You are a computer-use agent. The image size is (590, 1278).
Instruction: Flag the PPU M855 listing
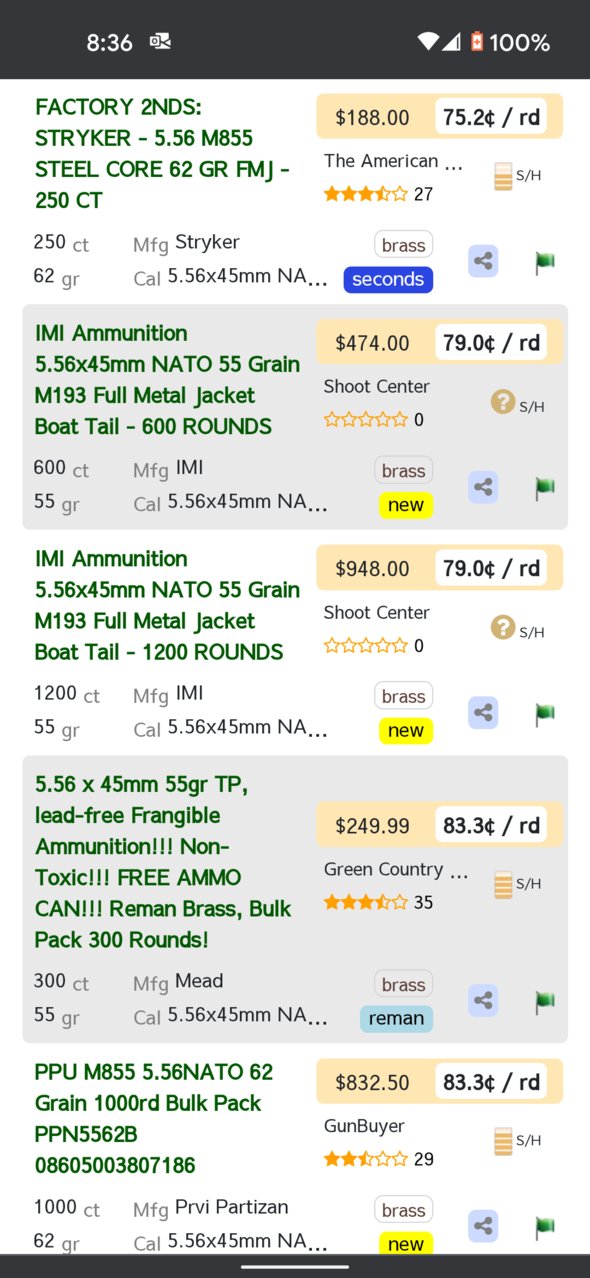click(x=544, y=1226)
